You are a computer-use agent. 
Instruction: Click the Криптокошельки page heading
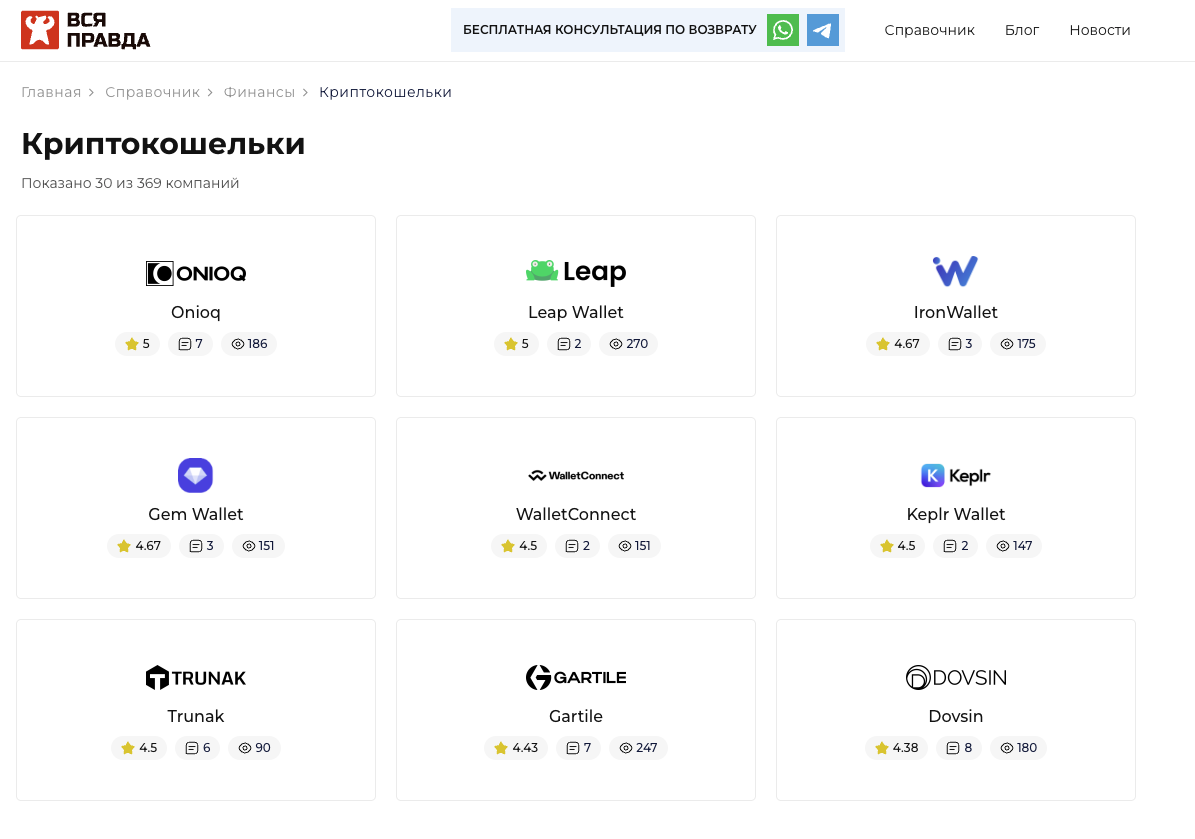tap(163, 145)
